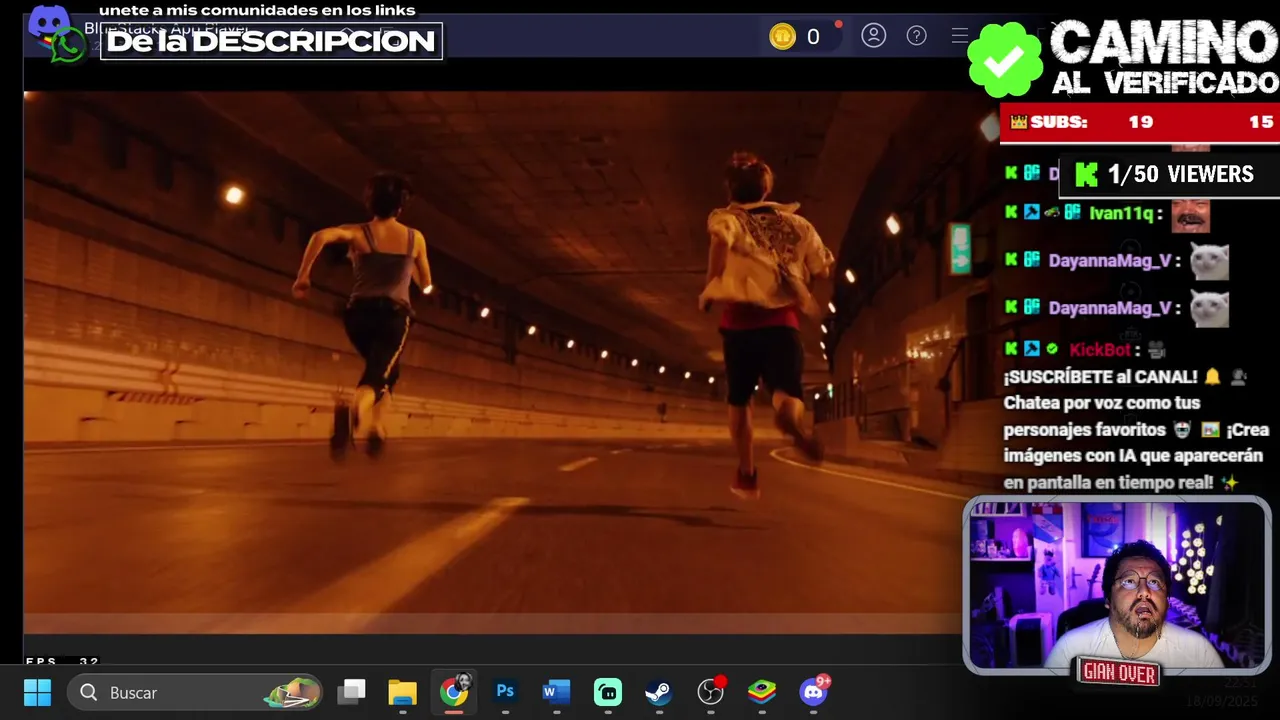
Task: Click the Buscar taskbar search field
Action: (x=196, y=692)
